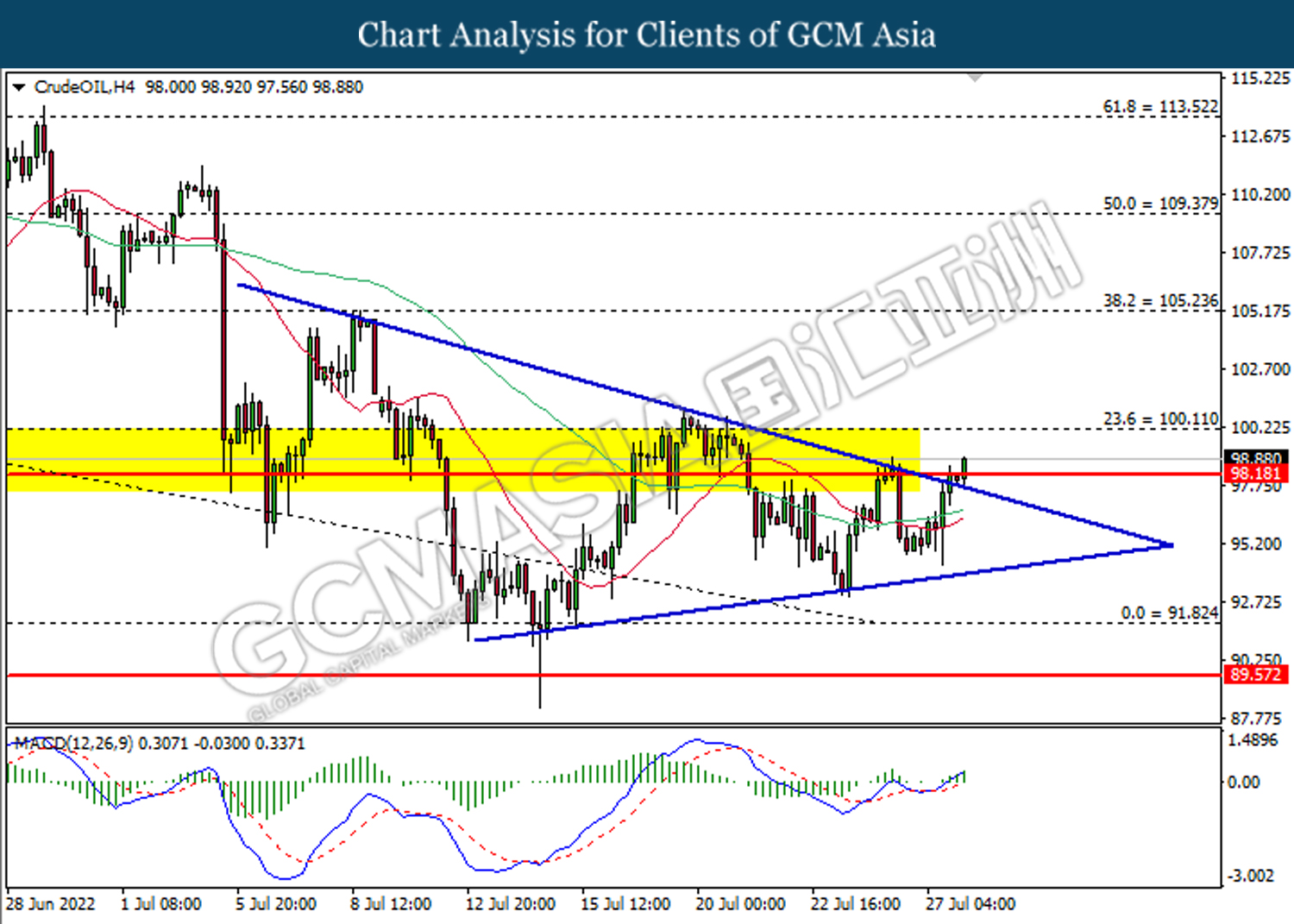This screenshot has height=924, width=1294.
Task: Click the 0.0 = 91.824 Fibonacci label
Action: pos(1169,613)
